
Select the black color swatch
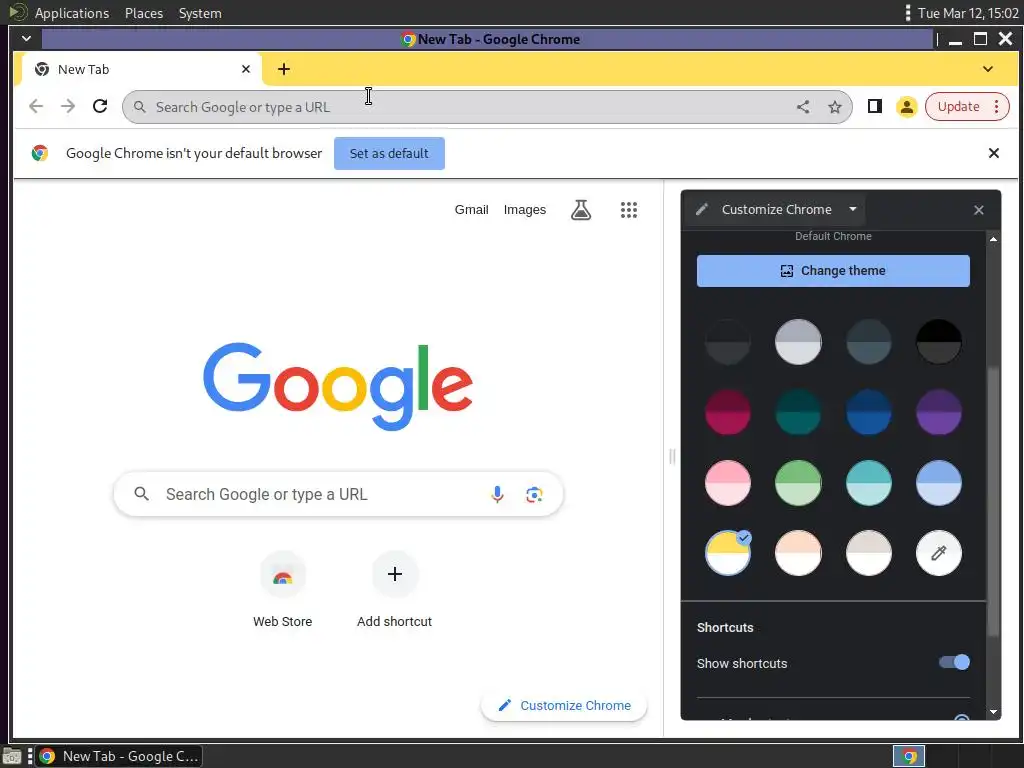point(938,342)
